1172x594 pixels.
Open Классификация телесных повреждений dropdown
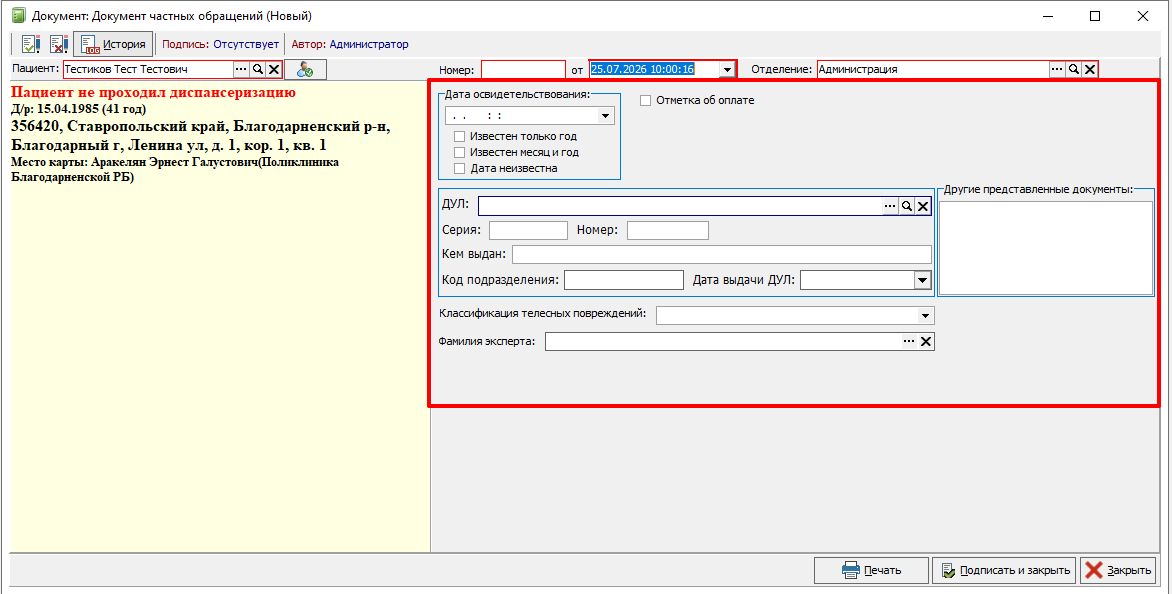pyautogui.click(x=925, y=316)
